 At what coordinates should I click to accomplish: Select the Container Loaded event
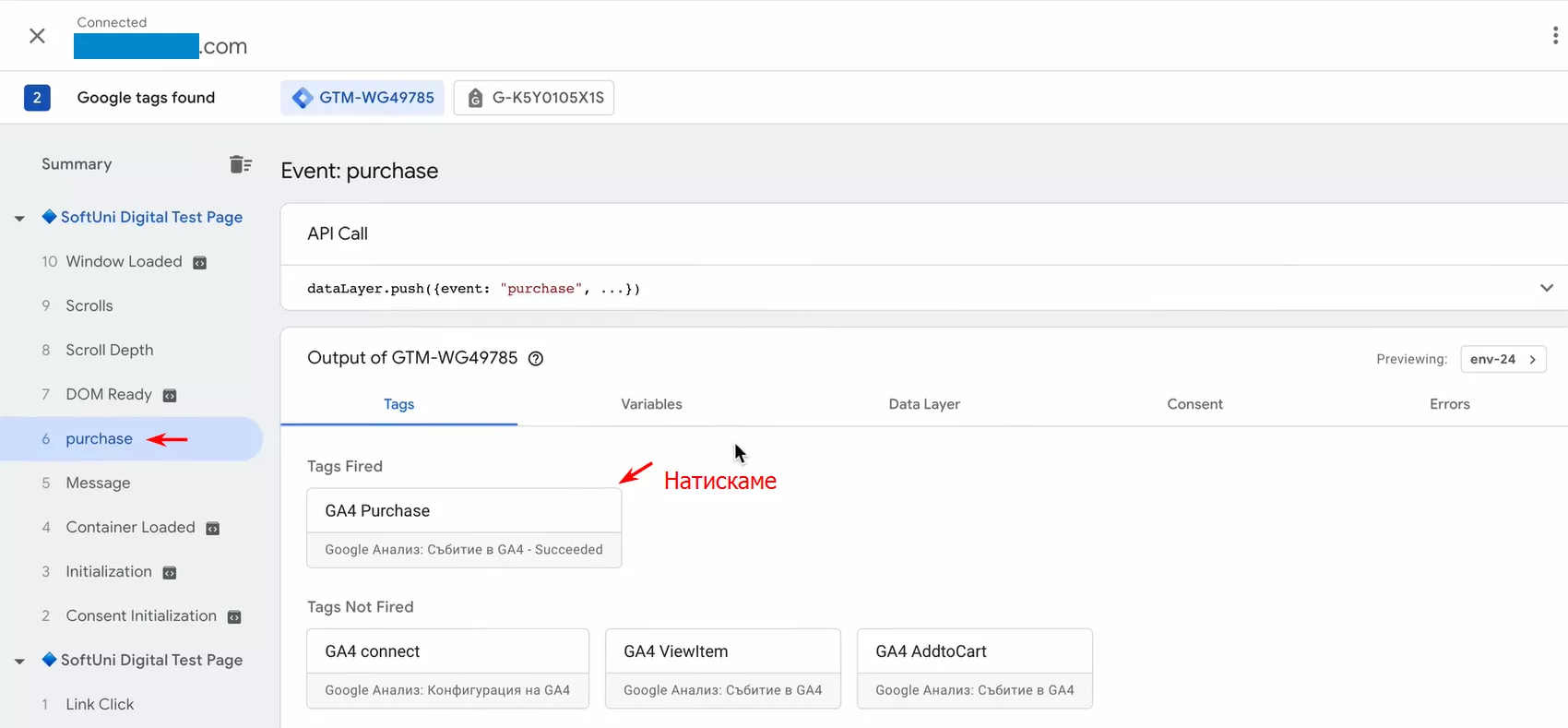click(x=130, y=527)
